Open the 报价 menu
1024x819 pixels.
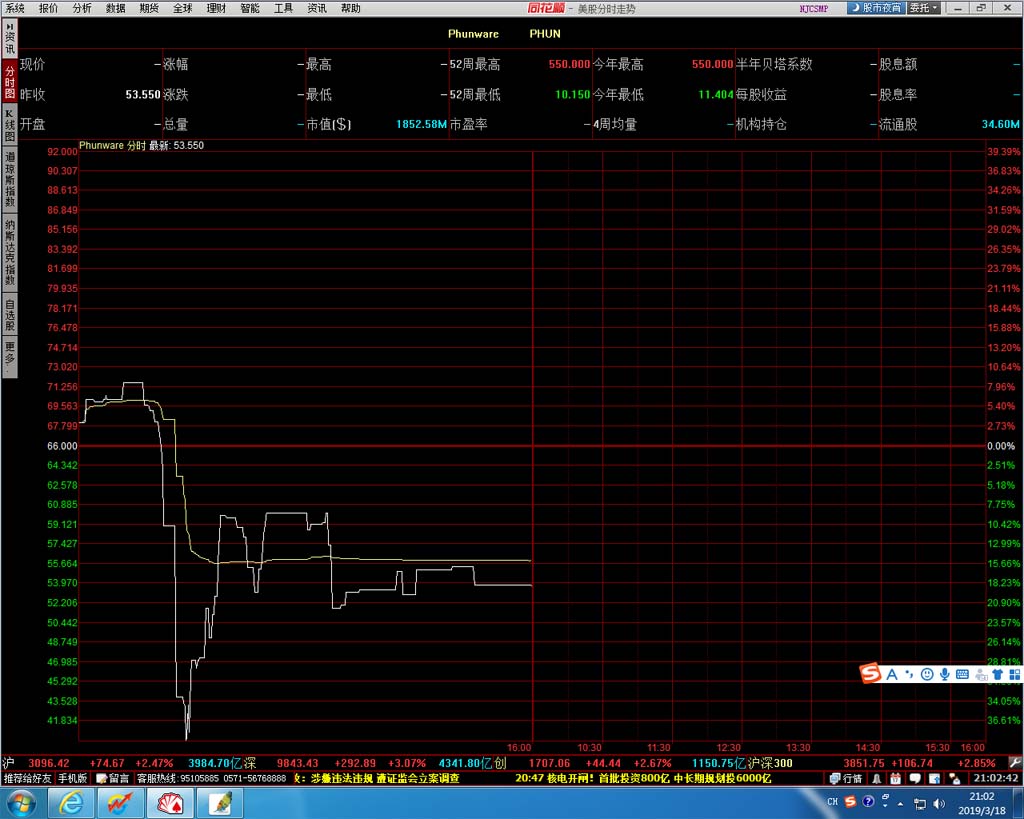point(48,8)
